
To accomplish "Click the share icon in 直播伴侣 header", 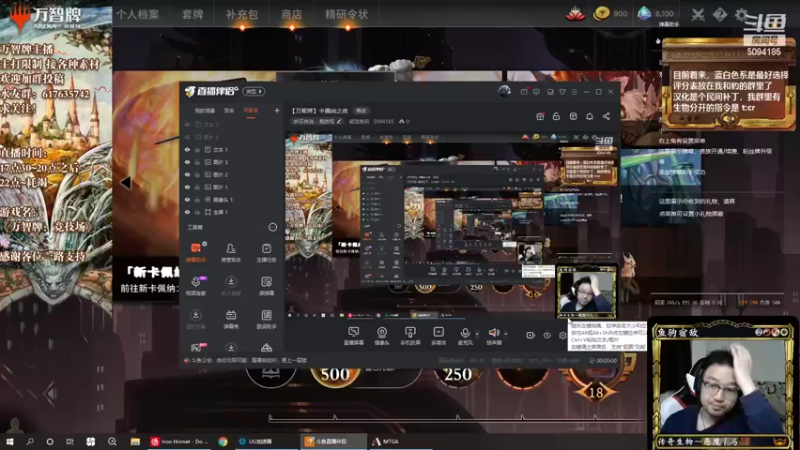I will tap(606, 116).
